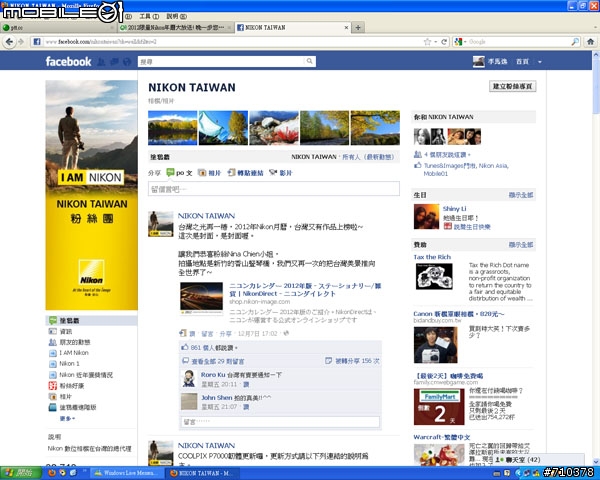Select the link share icon
The height and width of the screenshot is (480, 600).
tap(231, 173)
